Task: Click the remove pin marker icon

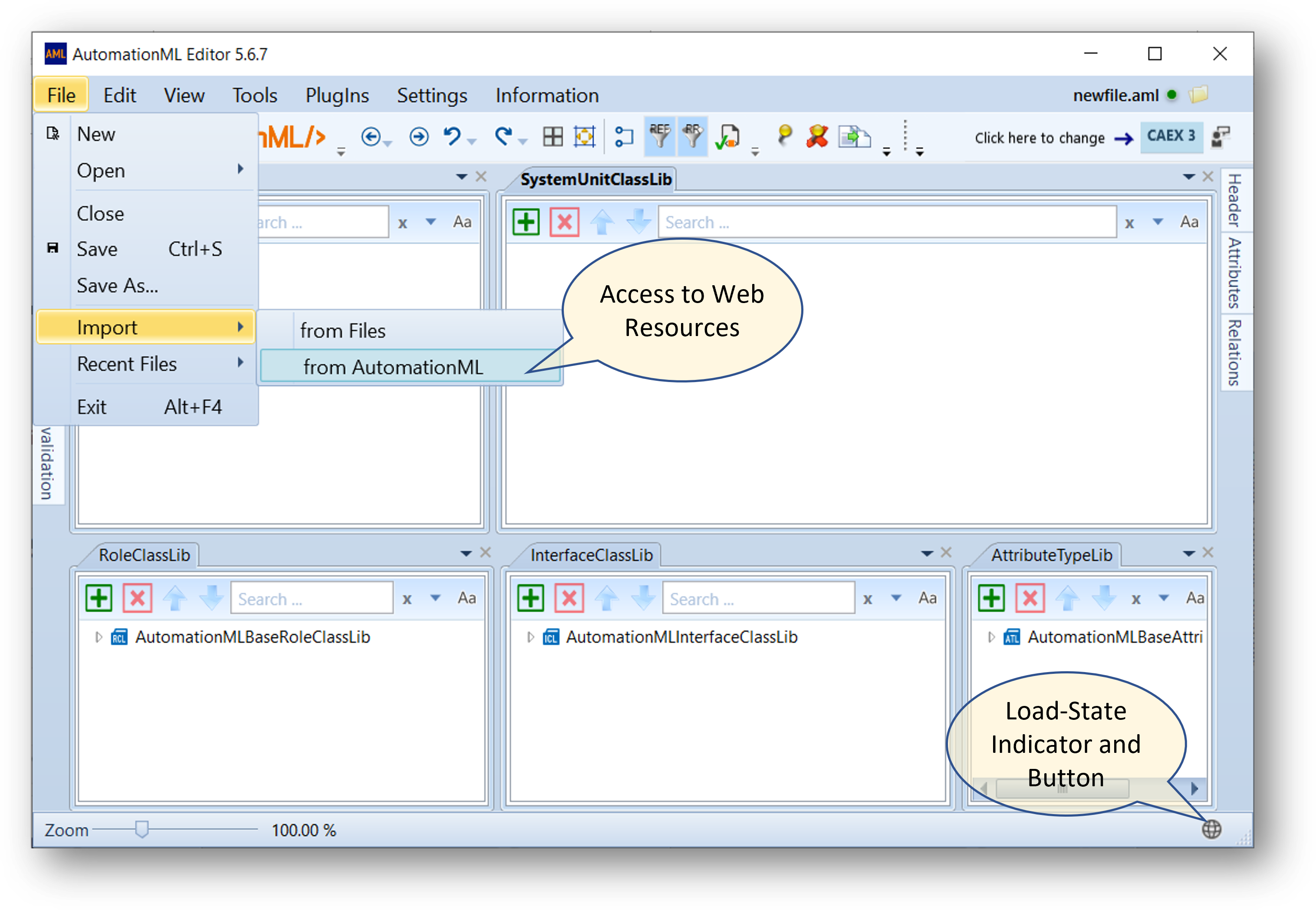Action: tap(817, 137)
